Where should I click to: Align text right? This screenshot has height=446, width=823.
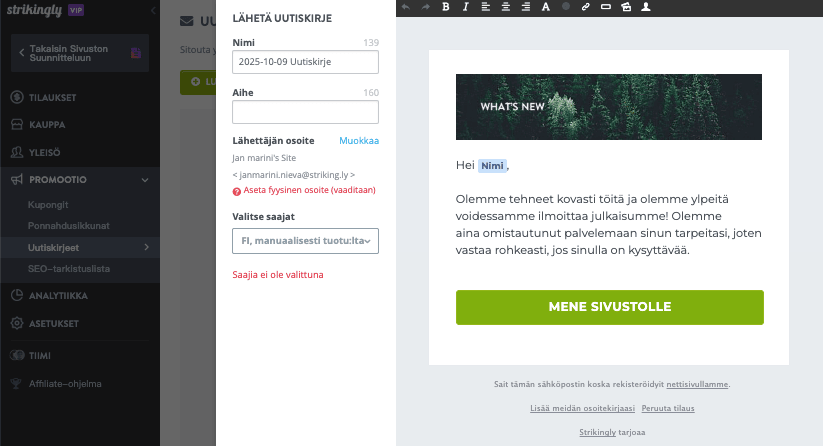[525, 7]
